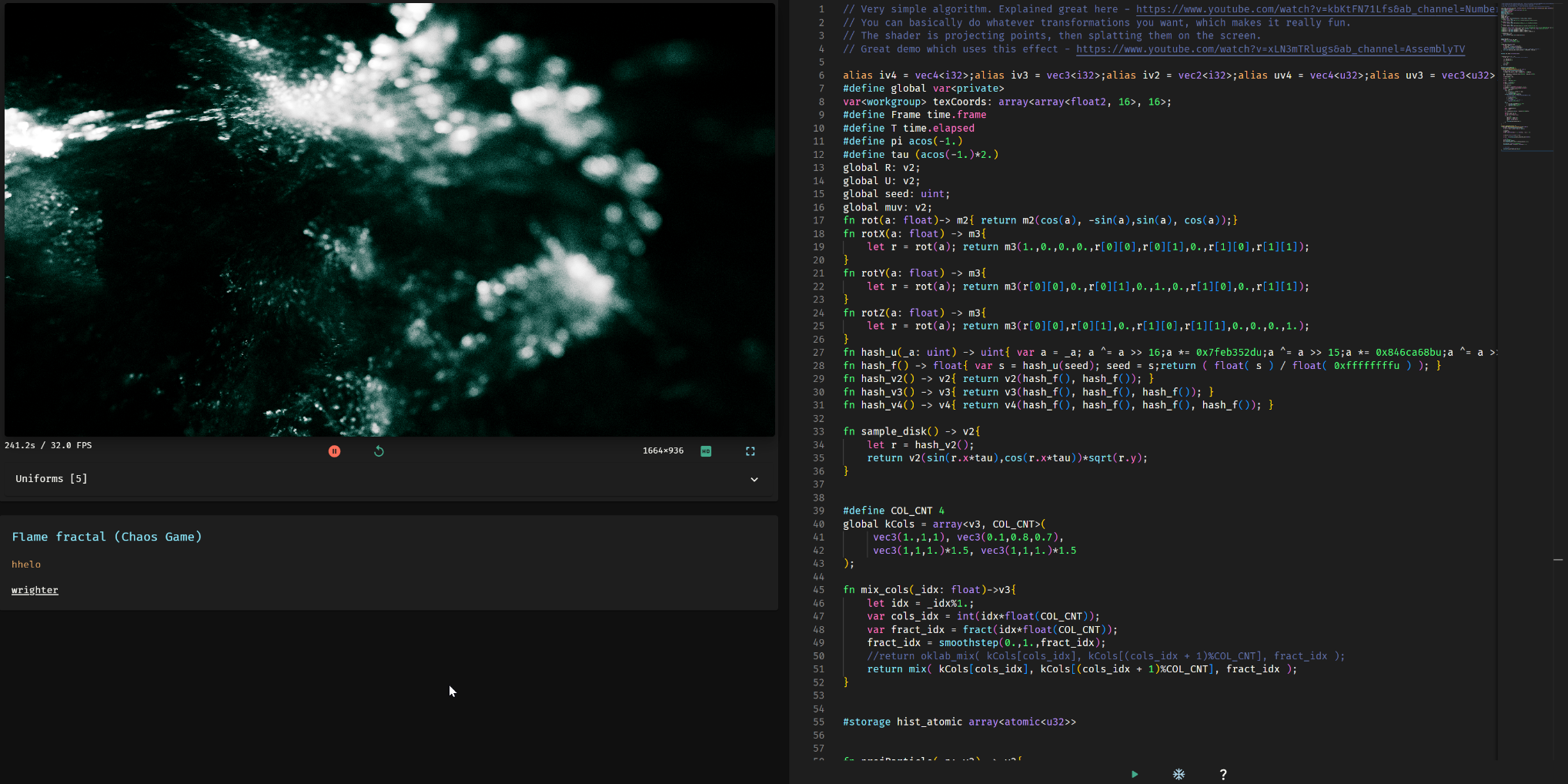The height and width of the screenshot is (784, 1568).
Task: Click the 1664×936 resolution label
Action: pyautogui.click(x=663, y=451)
